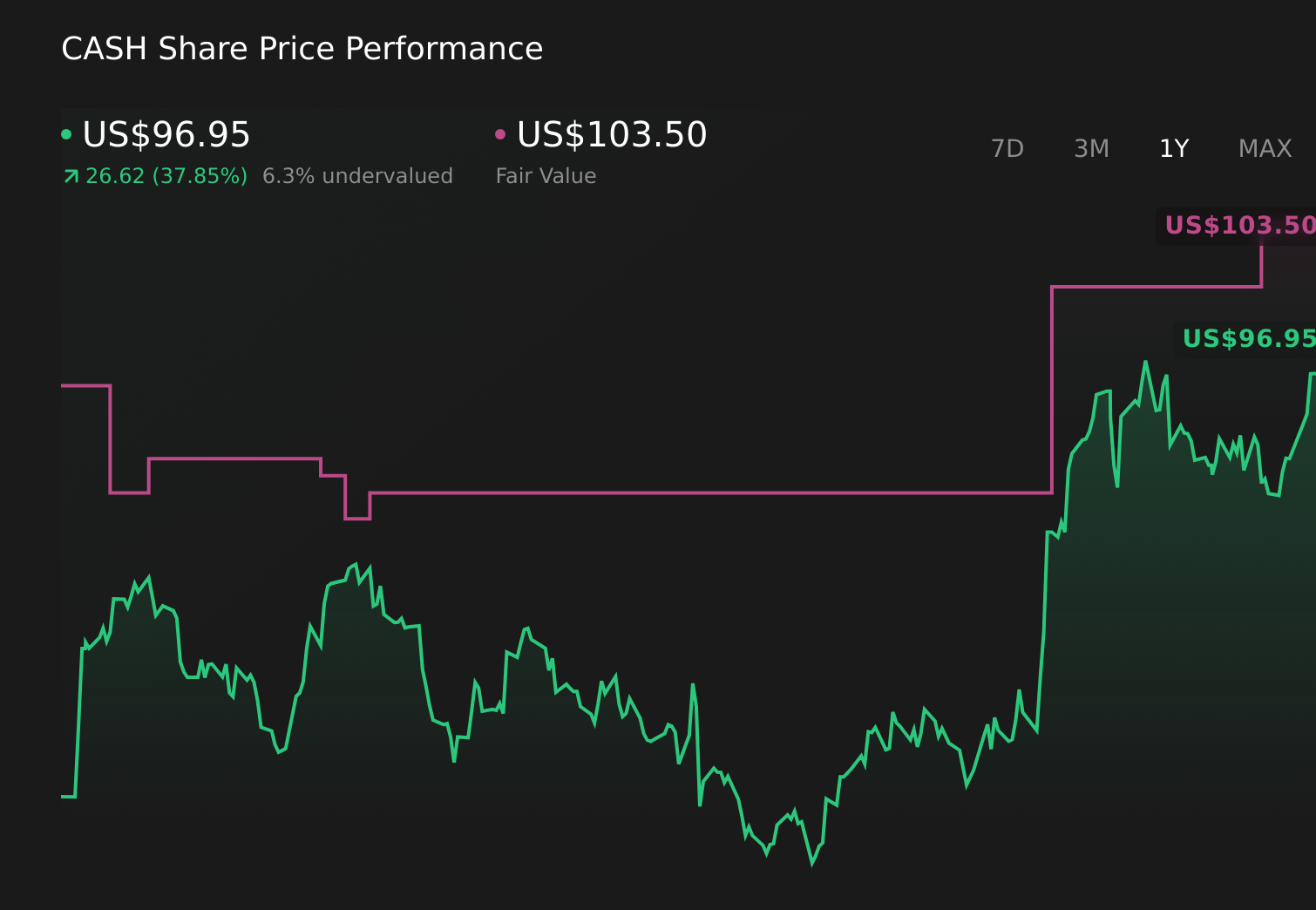Select the pink fair value step line
1316x910 pixels.
click(697, 493)
